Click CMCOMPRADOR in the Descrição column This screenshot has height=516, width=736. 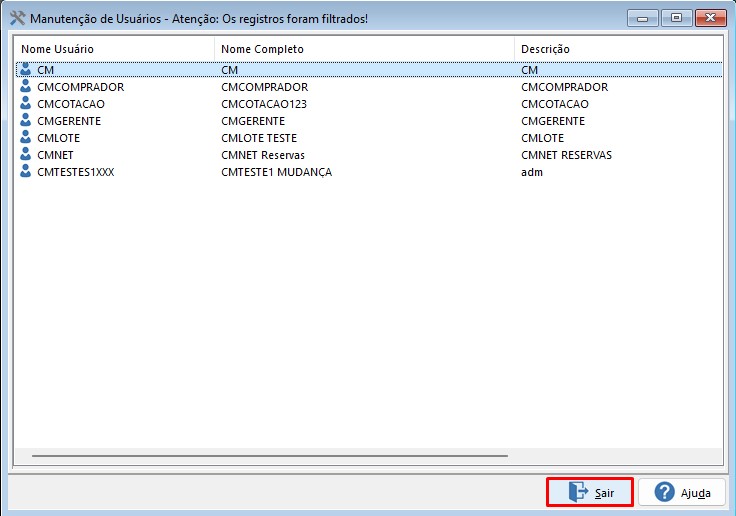pyautogui.click(x=565, y=87)
